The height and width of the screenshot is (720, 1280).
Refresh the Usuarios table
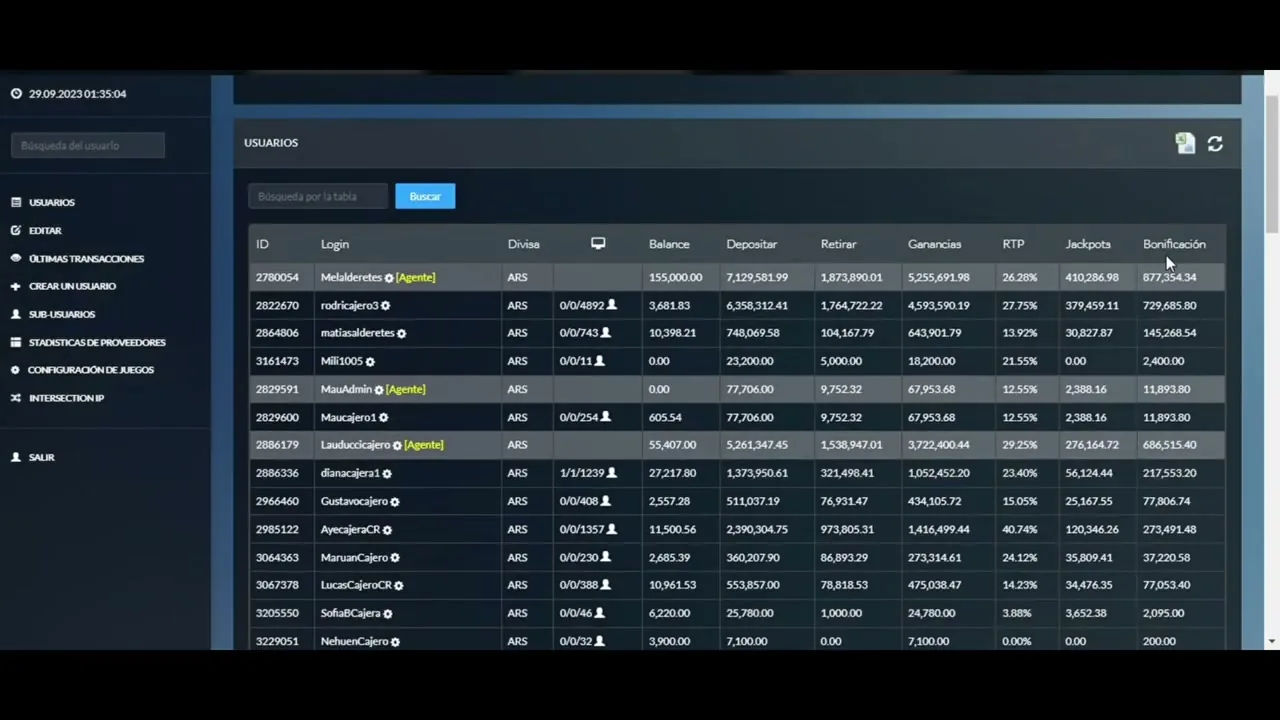point(1215,144)
